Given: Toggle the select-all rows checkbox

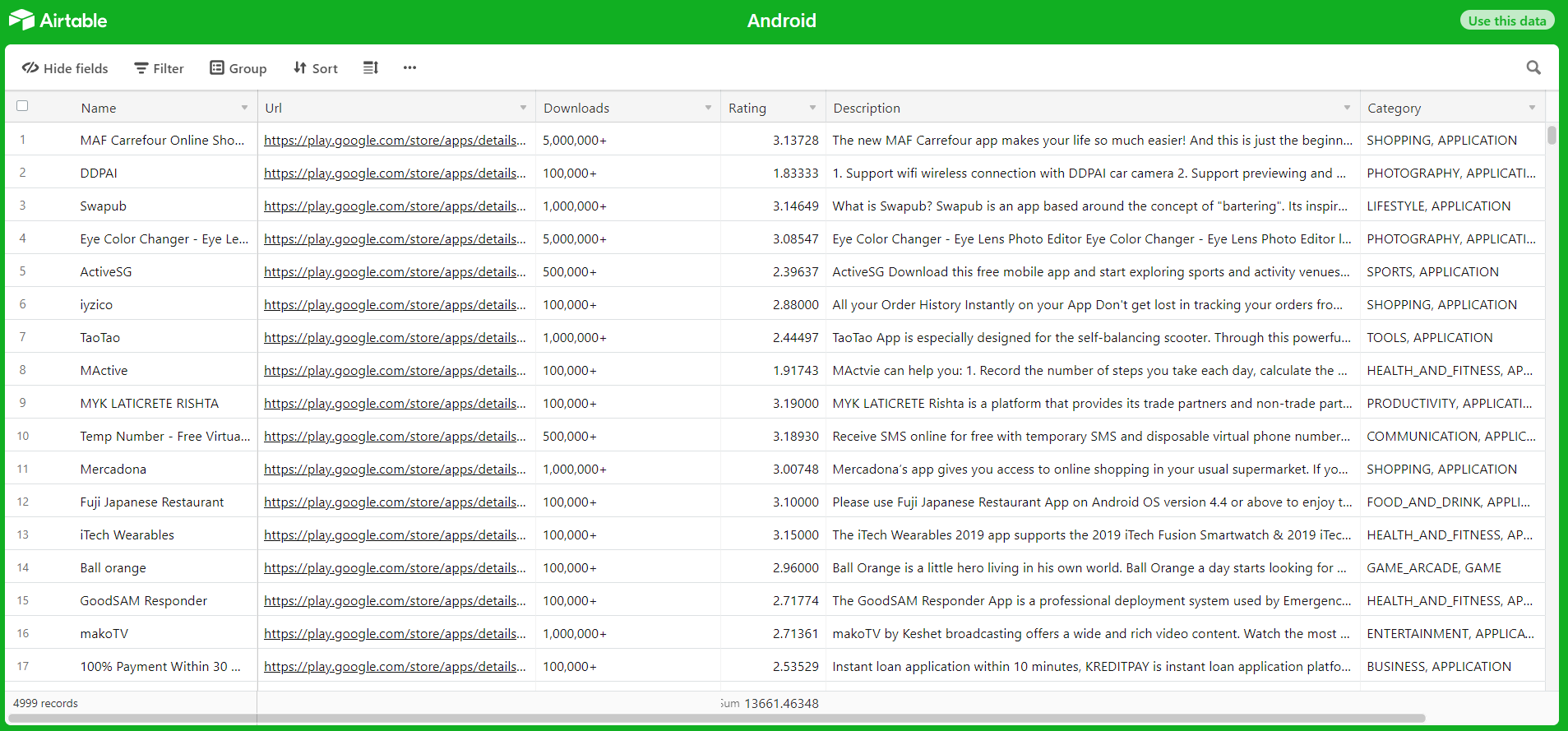Looking at the screenshot, I should coord(22,106).
